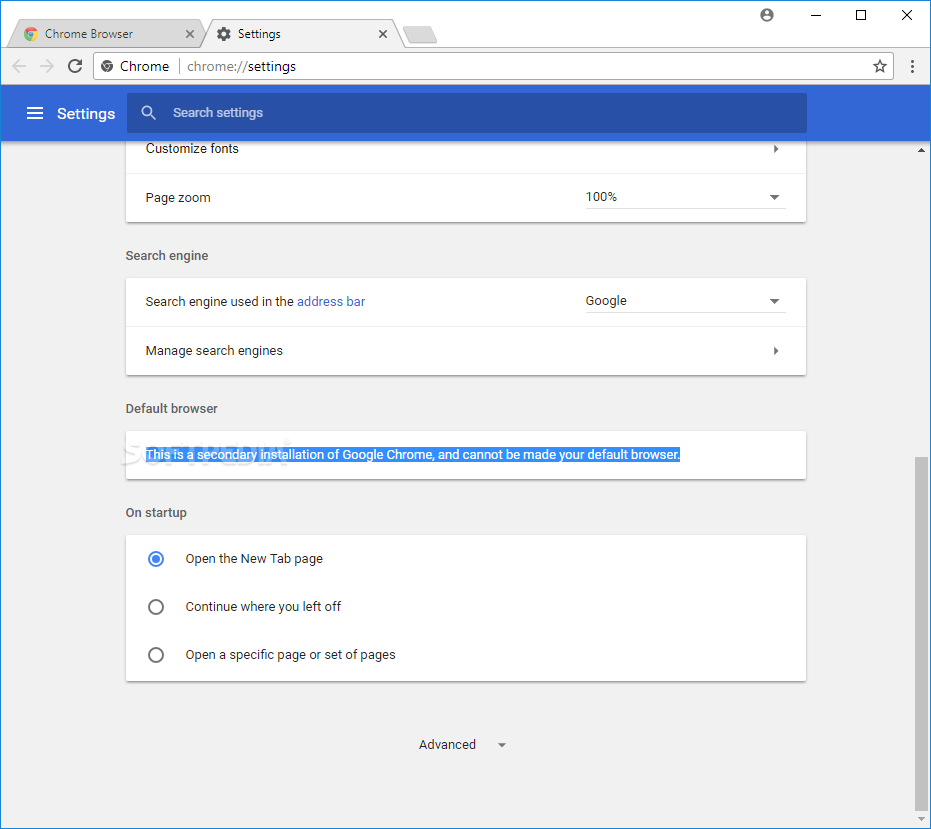Click the scrollbar up arrow
The image size is (931, 829).
click(x=921, y=150)
